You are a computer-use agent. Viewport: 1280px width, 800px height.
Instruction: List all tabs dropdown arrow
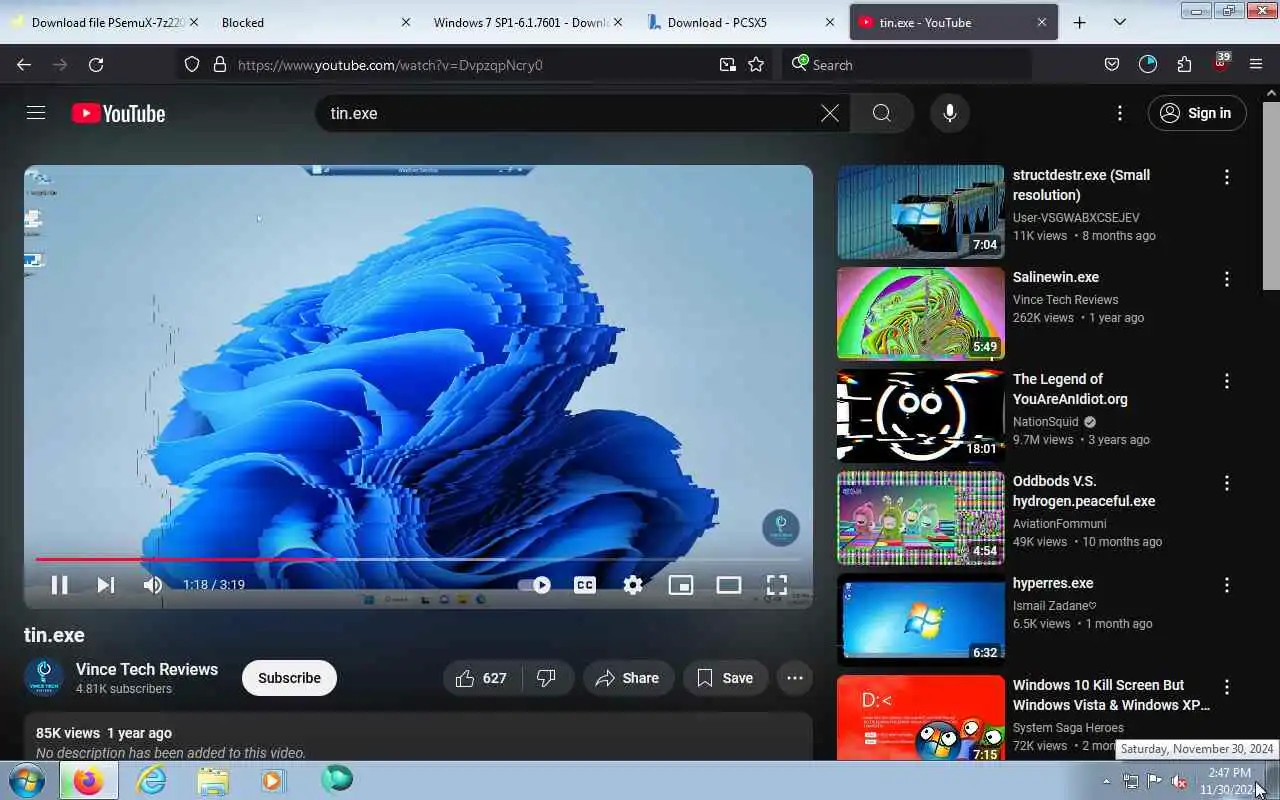click(x=1120, y=22)
